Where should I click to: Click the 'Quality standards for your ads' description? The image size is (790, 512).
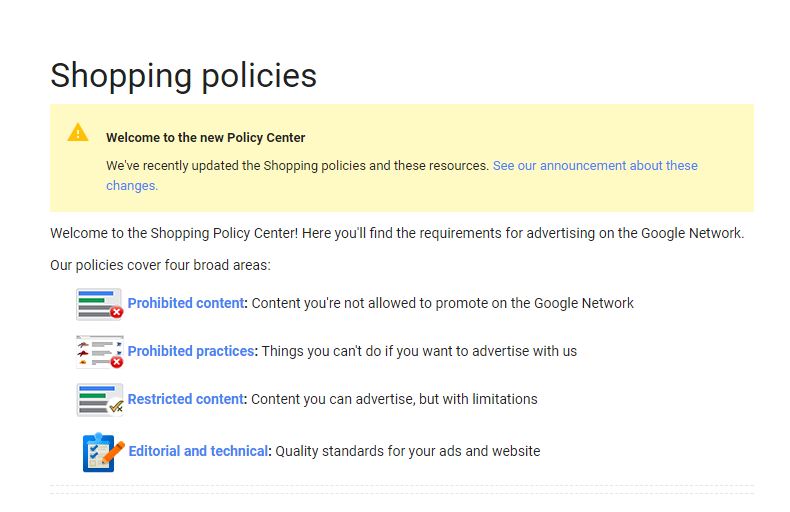(x=408, y=451)
